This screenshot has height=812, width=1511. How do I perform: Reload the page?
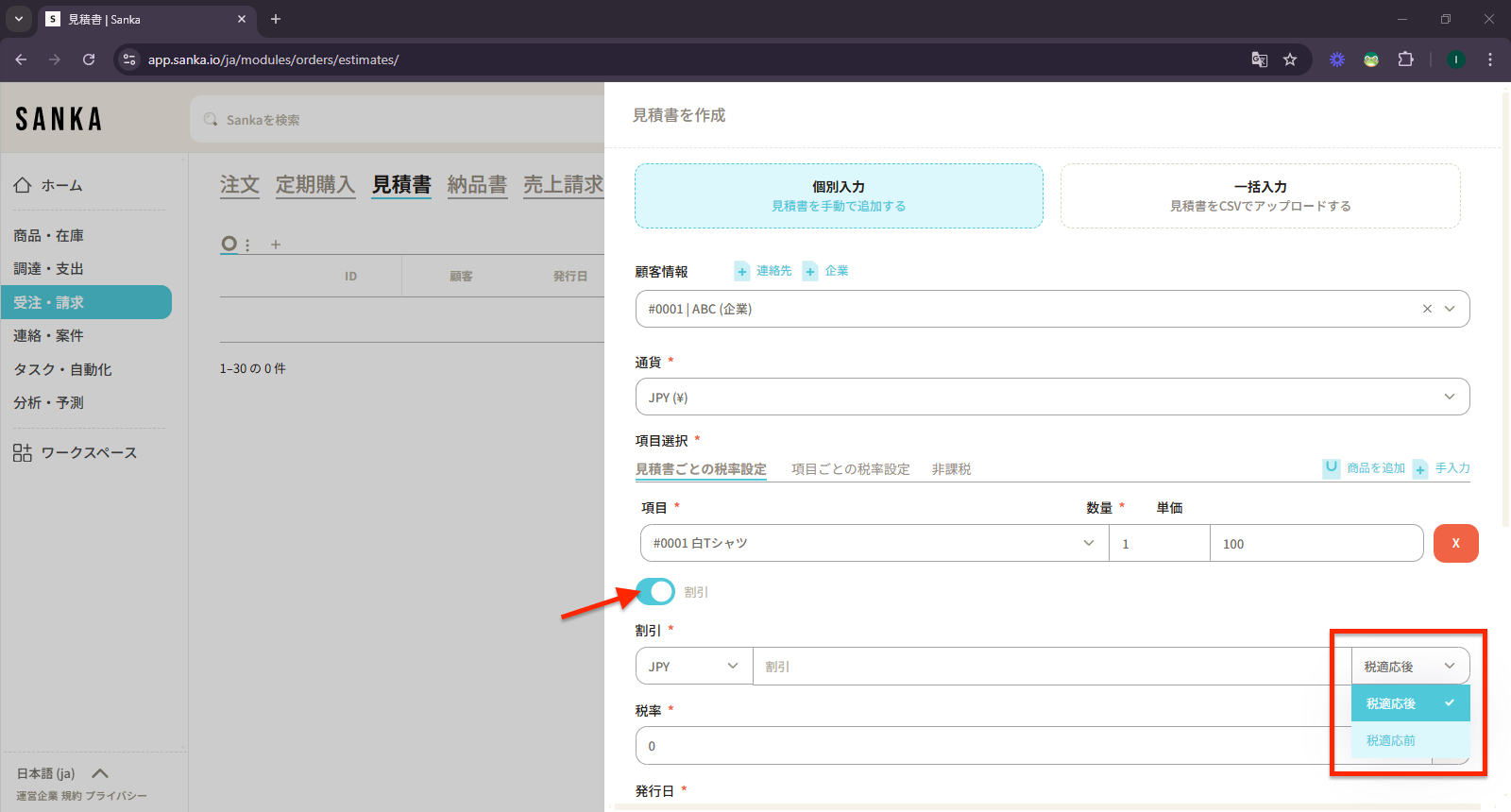89,59
